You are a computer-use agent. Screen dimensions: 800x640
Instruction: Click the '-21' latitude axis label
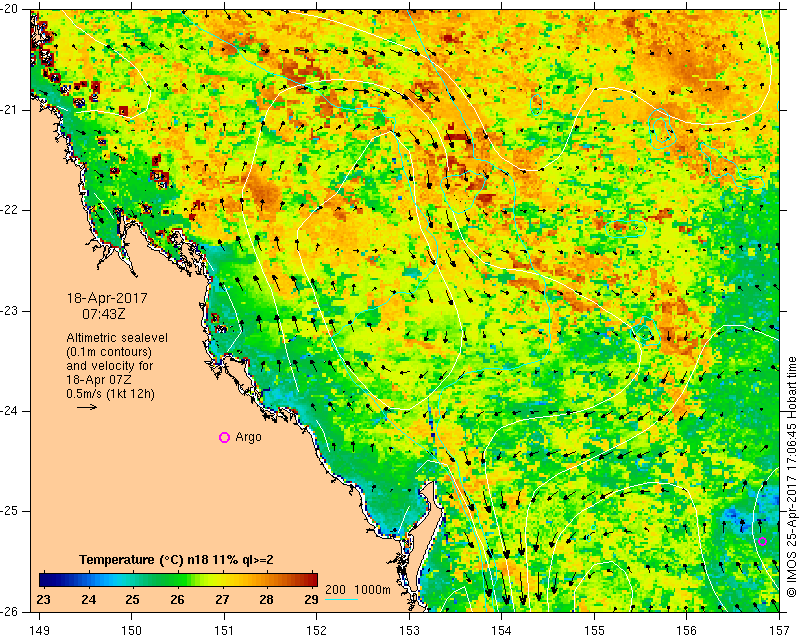tap(10, 110)
